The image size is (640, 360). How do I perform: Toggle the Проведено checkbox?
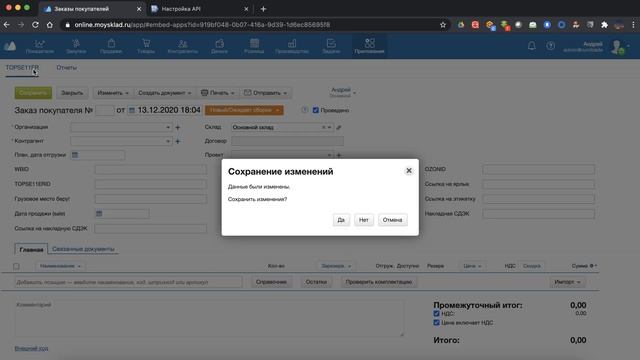[316, 110]
